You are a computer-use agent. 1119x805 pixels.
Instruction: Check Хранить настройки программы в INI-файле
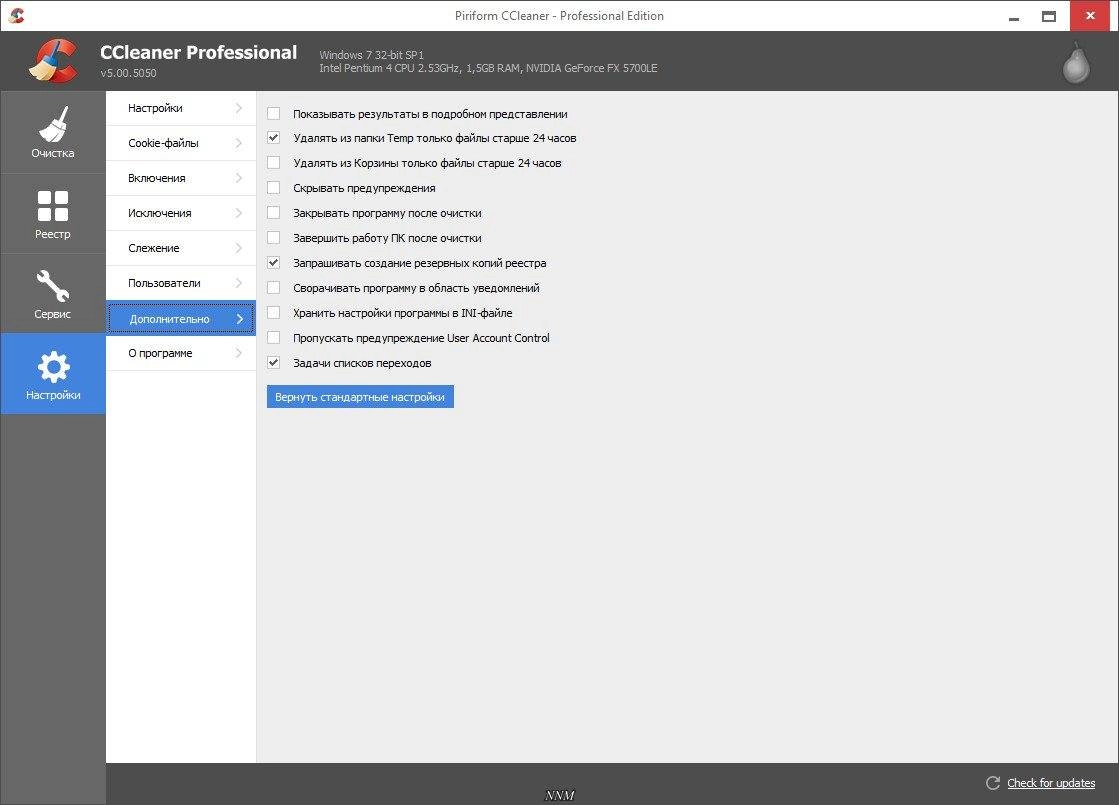coord(273,313)
